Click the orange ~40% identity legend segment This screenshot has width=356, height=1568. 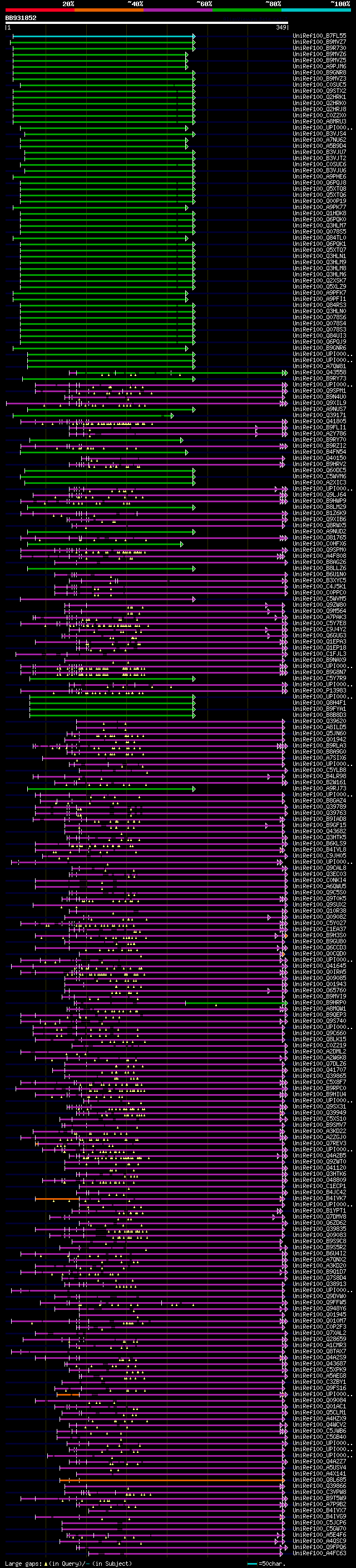pos(109,10)
